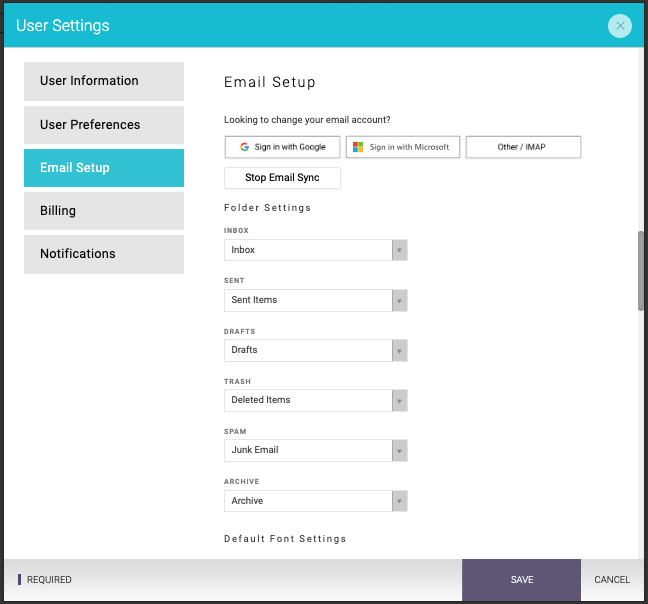Click the Folder Settings heading

[x=267, y=208]
